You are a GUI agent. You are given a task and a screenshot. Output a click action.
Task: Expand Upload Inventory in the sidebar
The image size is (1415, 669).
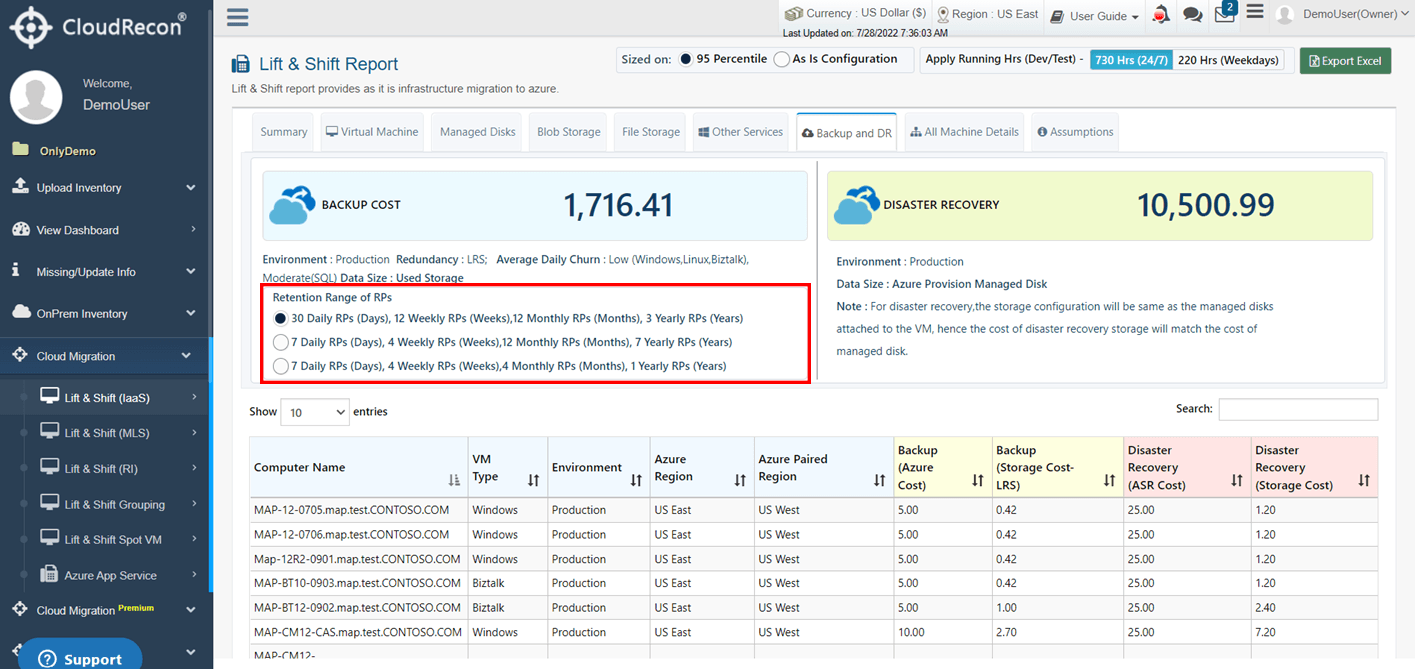[x=106, y=188]
